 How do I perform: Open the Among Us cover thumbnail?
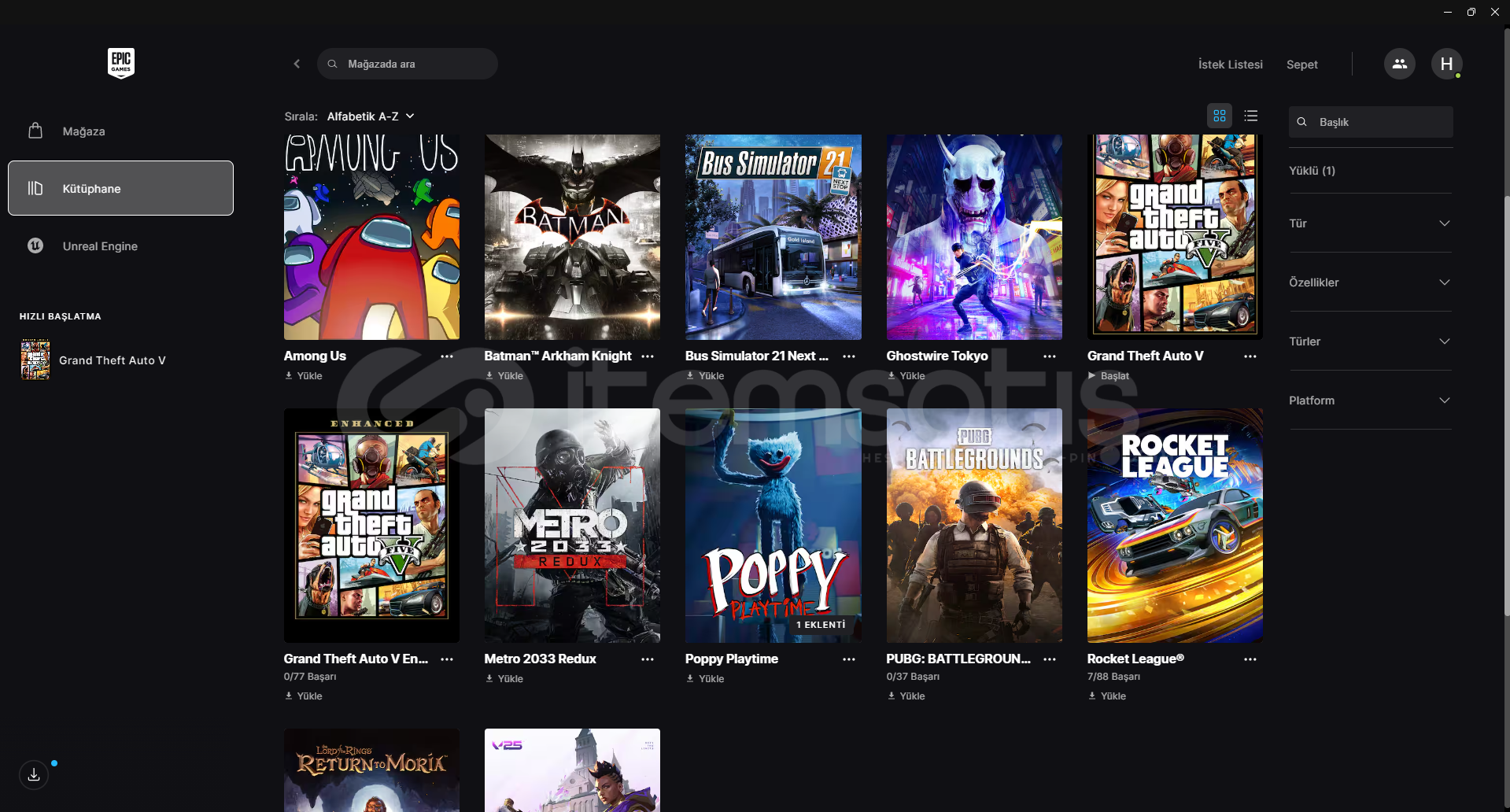[371, 237]
